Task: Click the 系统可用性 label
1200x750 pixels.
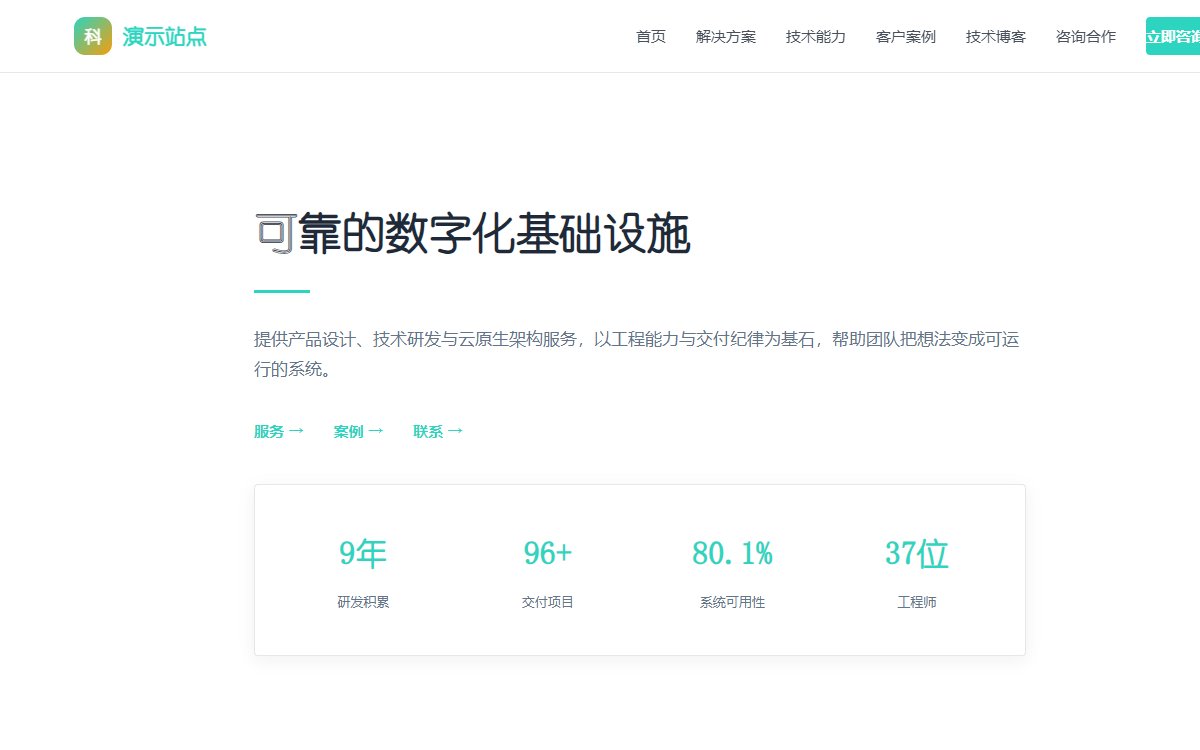Action: coord(732,602)
